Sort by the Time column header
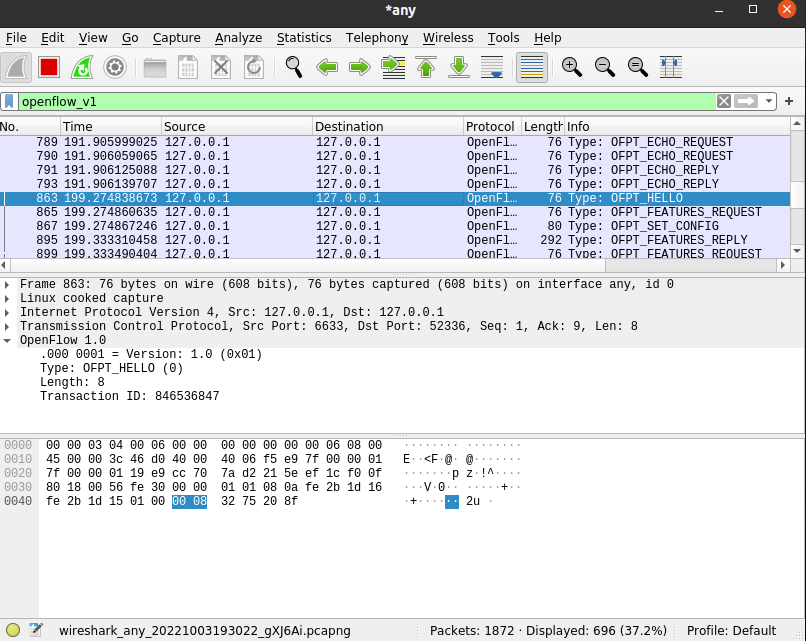 [111, 126]
